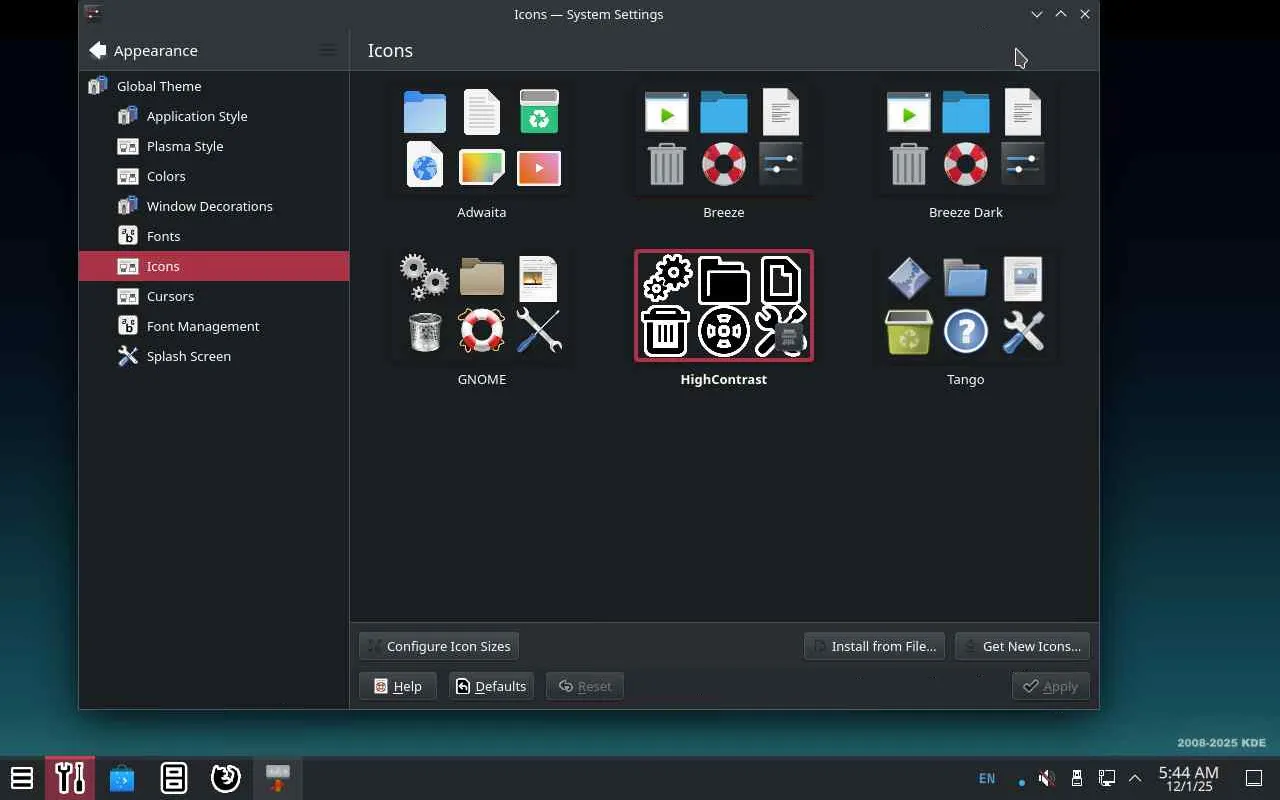The width and height of the screenshot is (1280, 800).
Task: Open the Global Theme settings page
Action: point(214,86)
